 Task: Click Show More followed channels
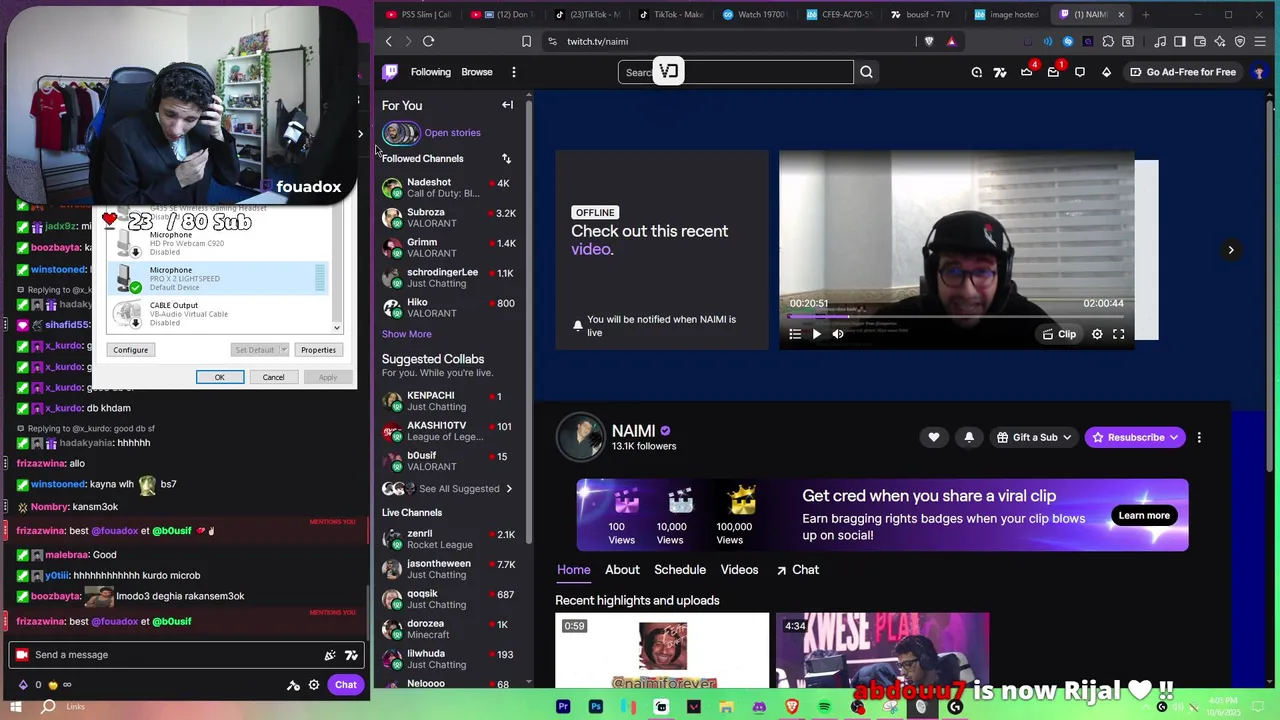tap(407, 334)
